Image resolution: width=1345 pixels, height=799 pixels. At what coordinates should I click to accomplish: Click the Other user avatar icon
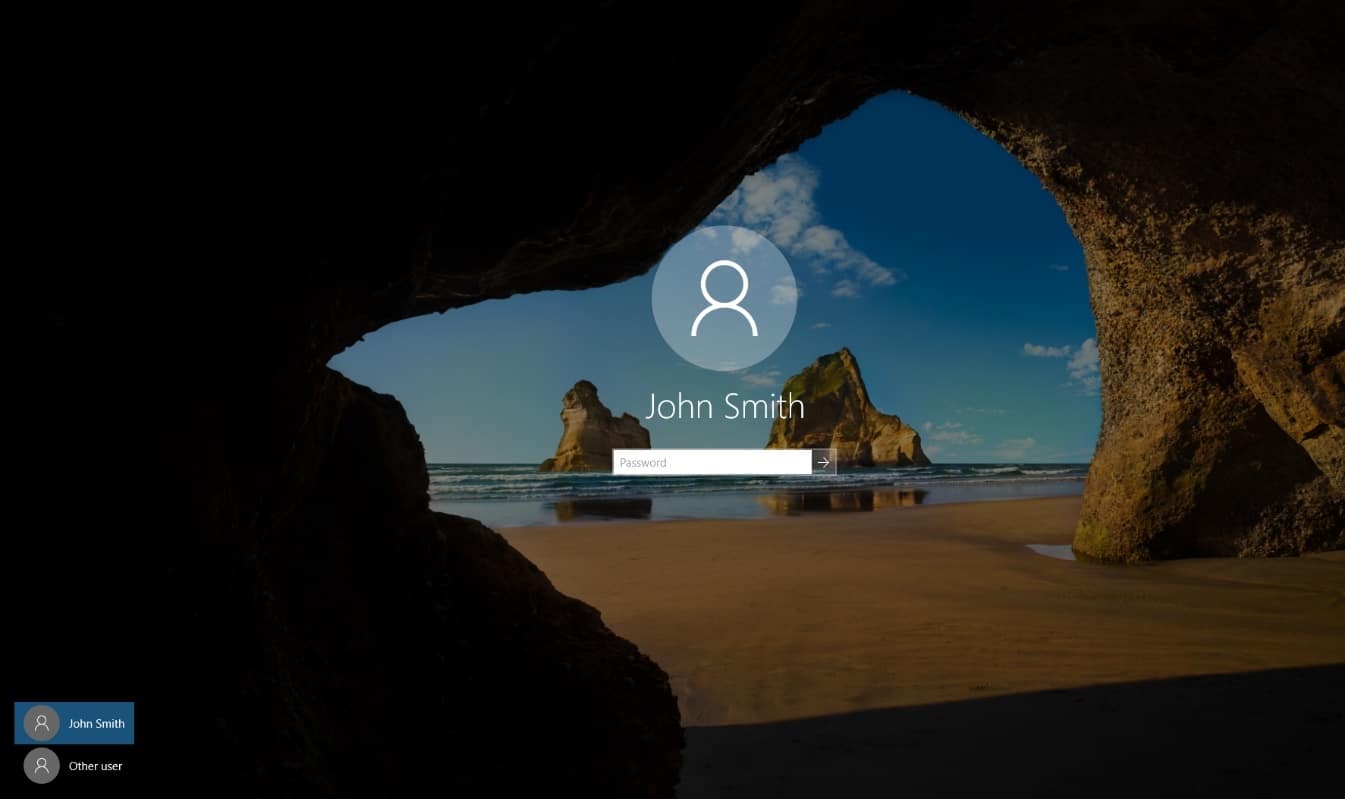click(x=42, y=766)
